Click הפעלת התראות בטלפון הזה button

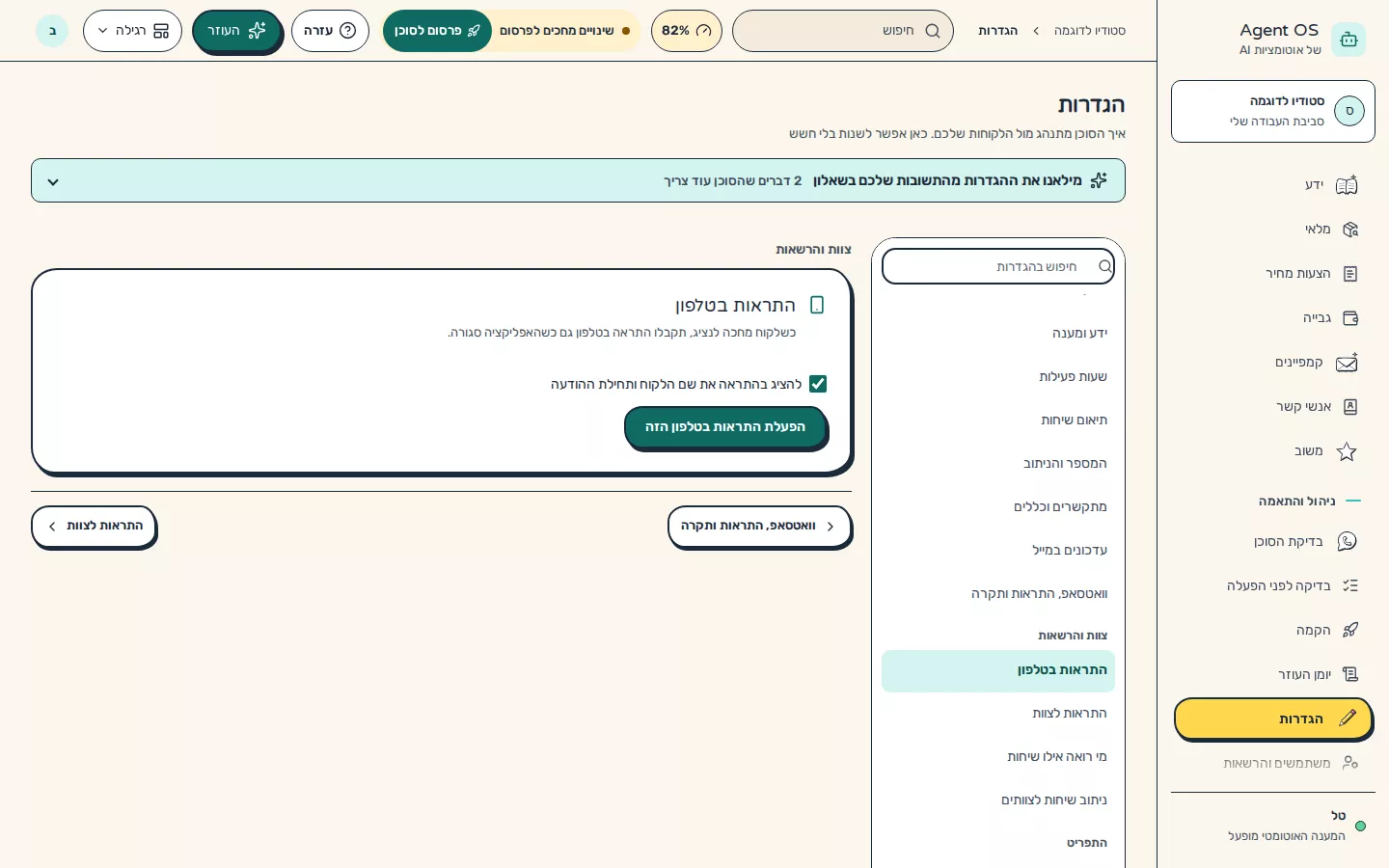pos(725,427)
